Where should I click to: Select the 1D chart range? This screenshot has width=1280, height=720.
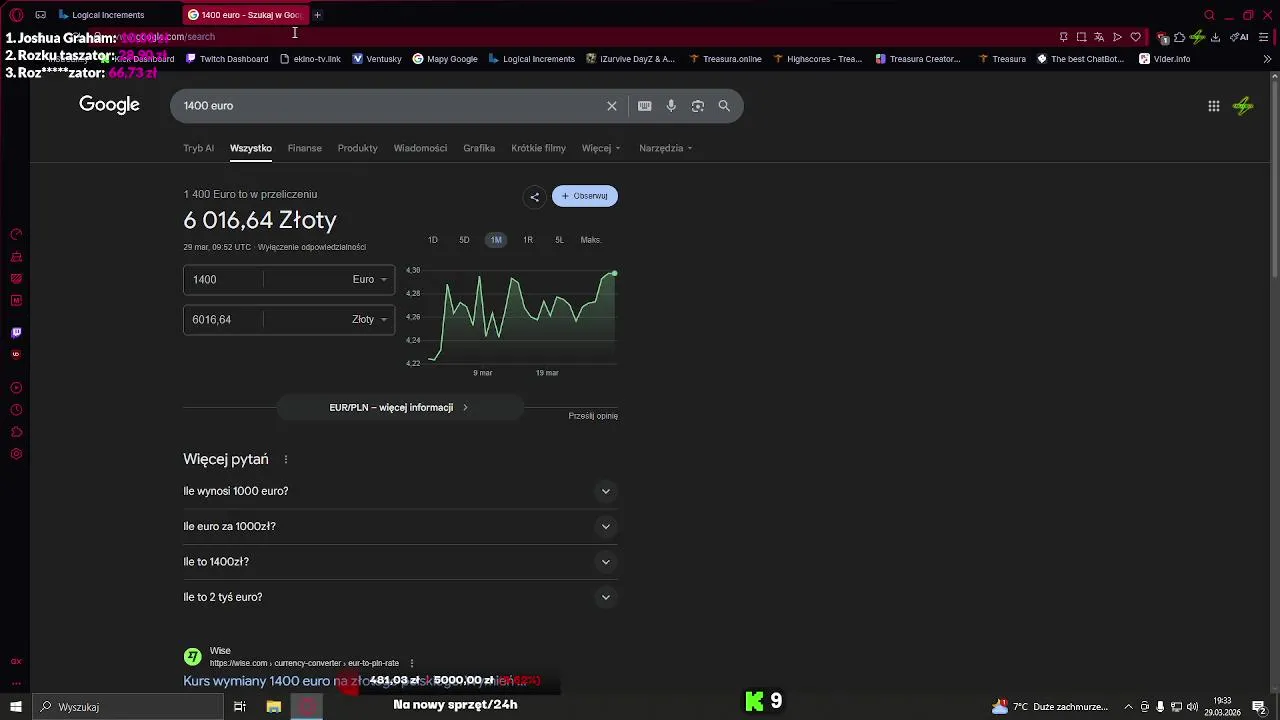coord(433,240)
